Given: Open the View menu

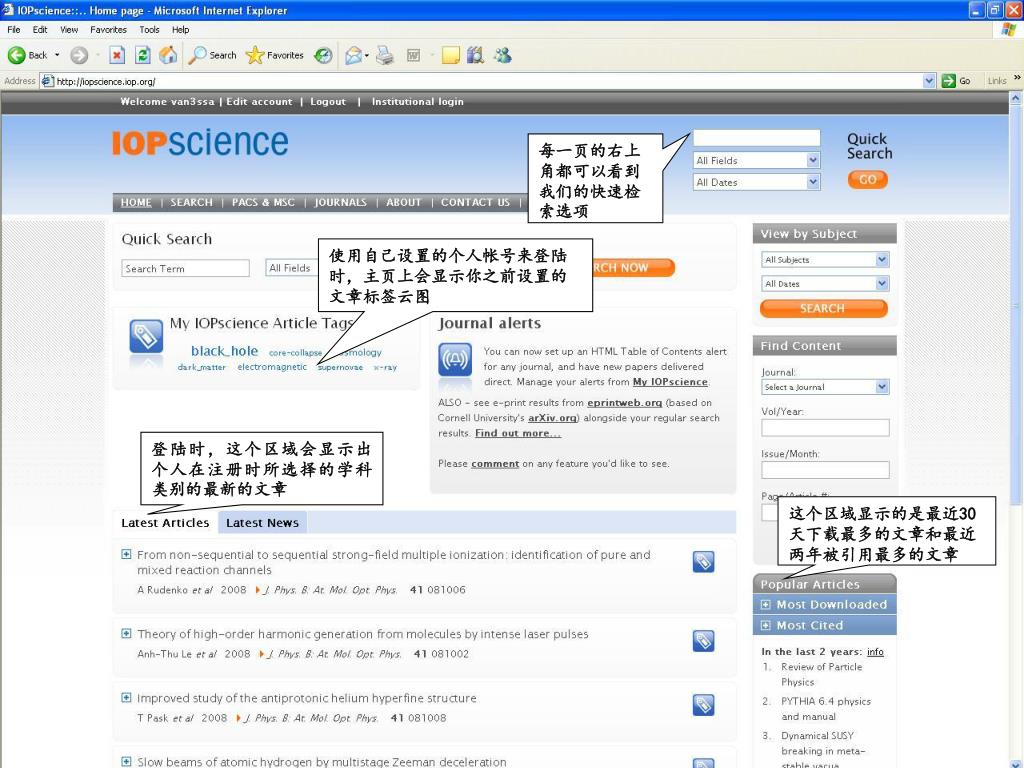Looking at the screenshot, I should tap(69, 29).
